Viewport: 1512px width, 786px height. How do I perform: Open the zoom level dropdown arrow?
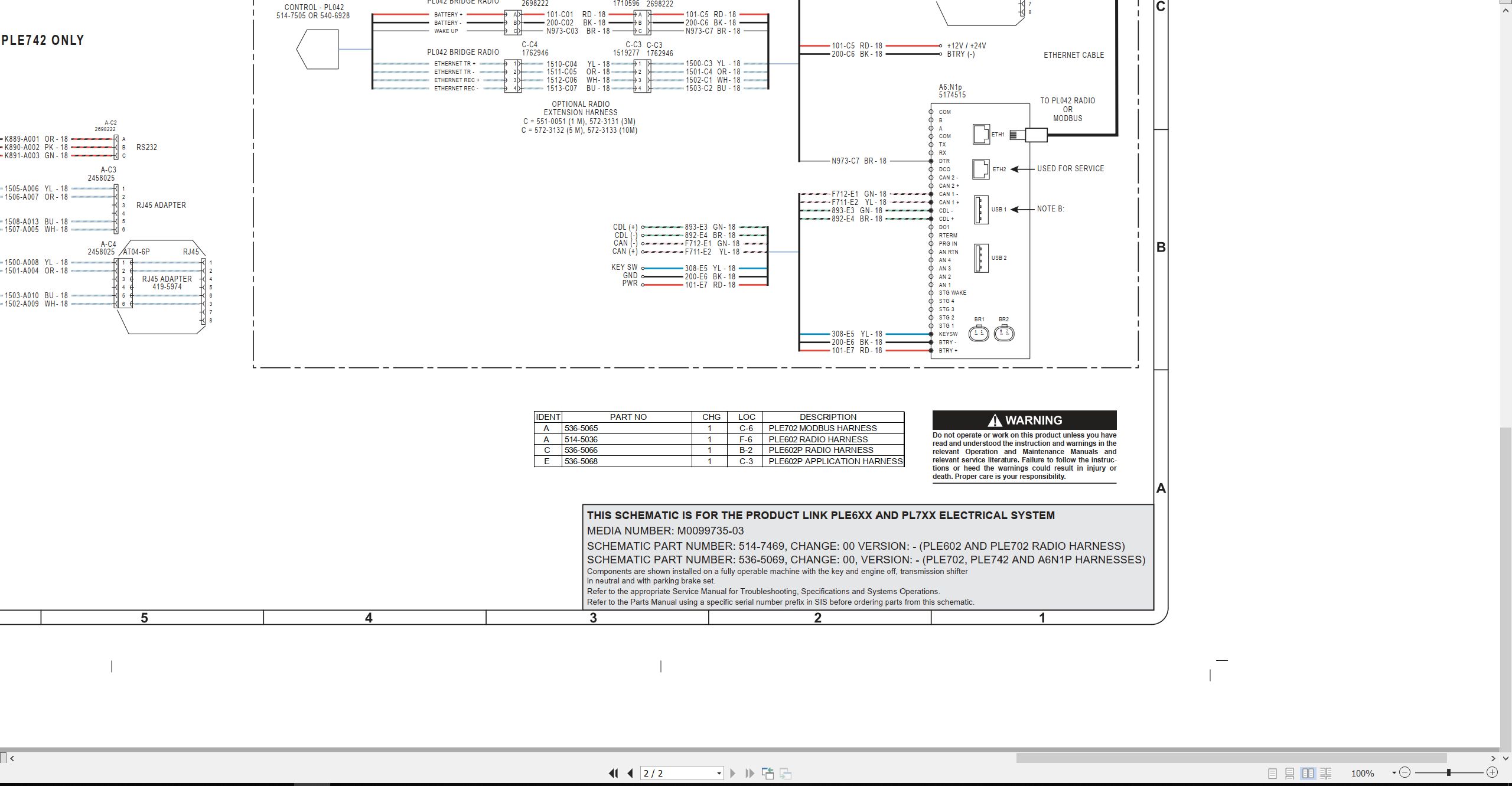(x=1394, y=773)
